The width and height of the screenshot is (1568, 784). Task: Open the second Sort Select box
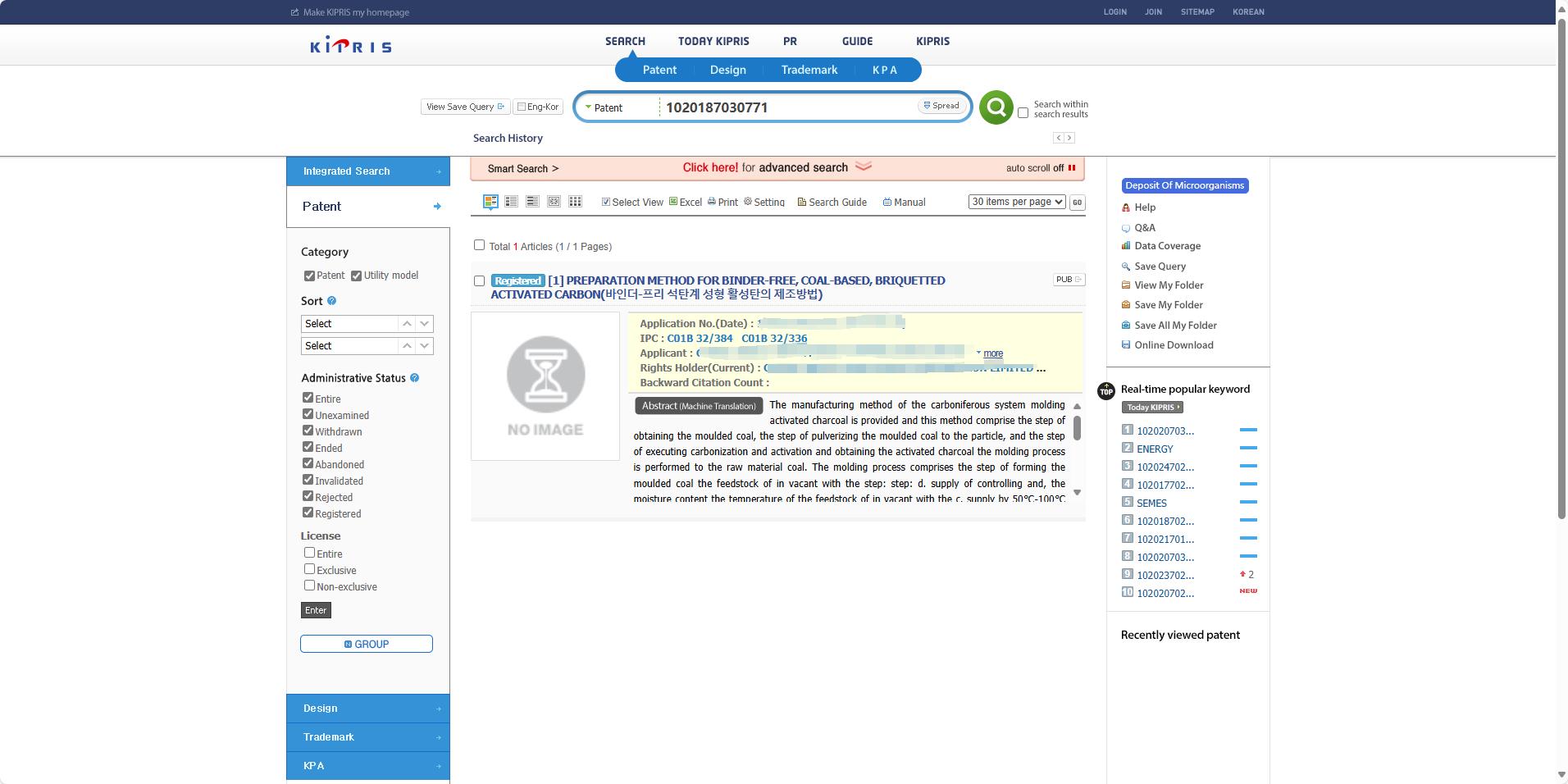[x=367, y=346]
